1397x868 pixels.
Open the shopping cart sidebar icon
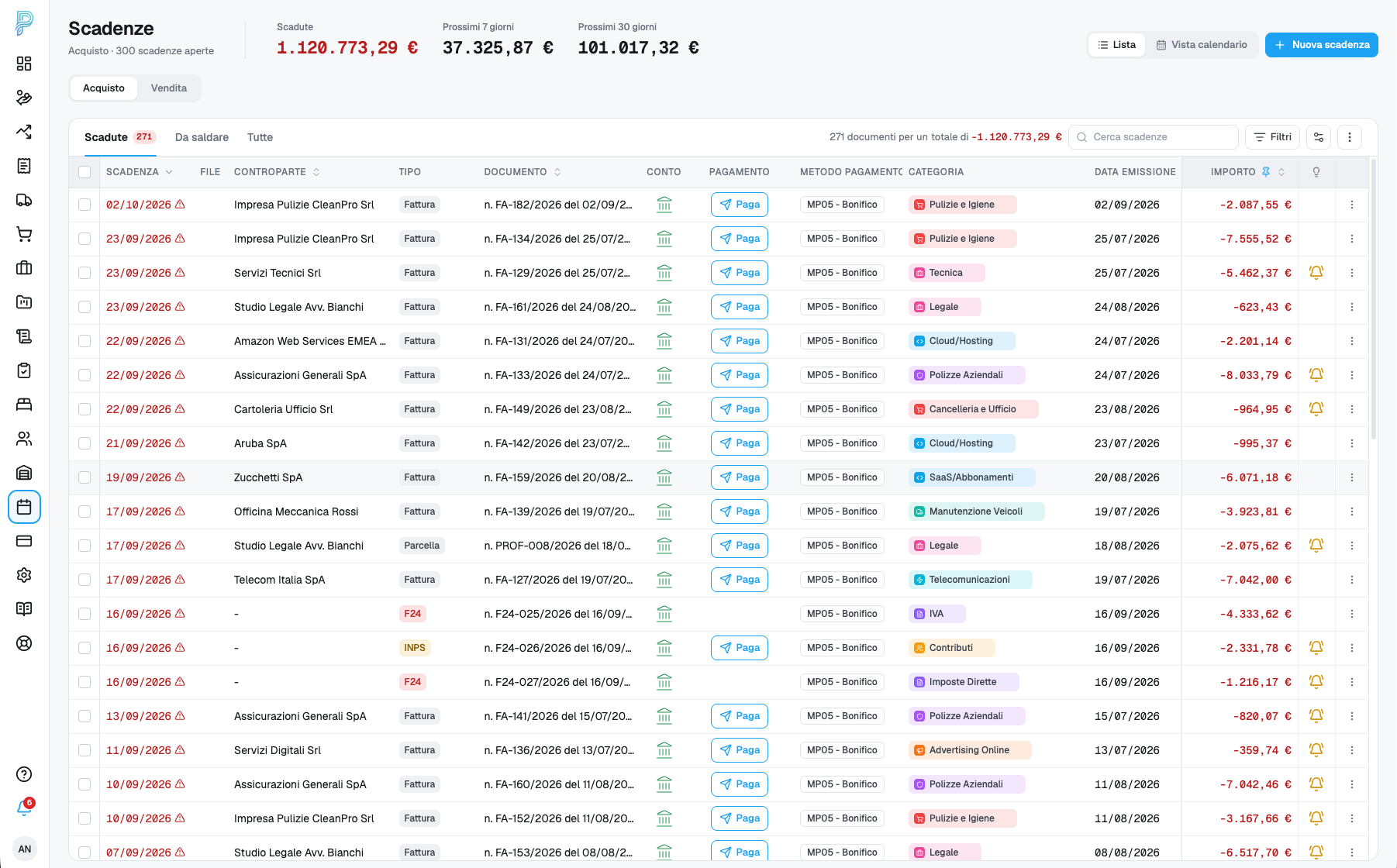click(x=24, y=234)
